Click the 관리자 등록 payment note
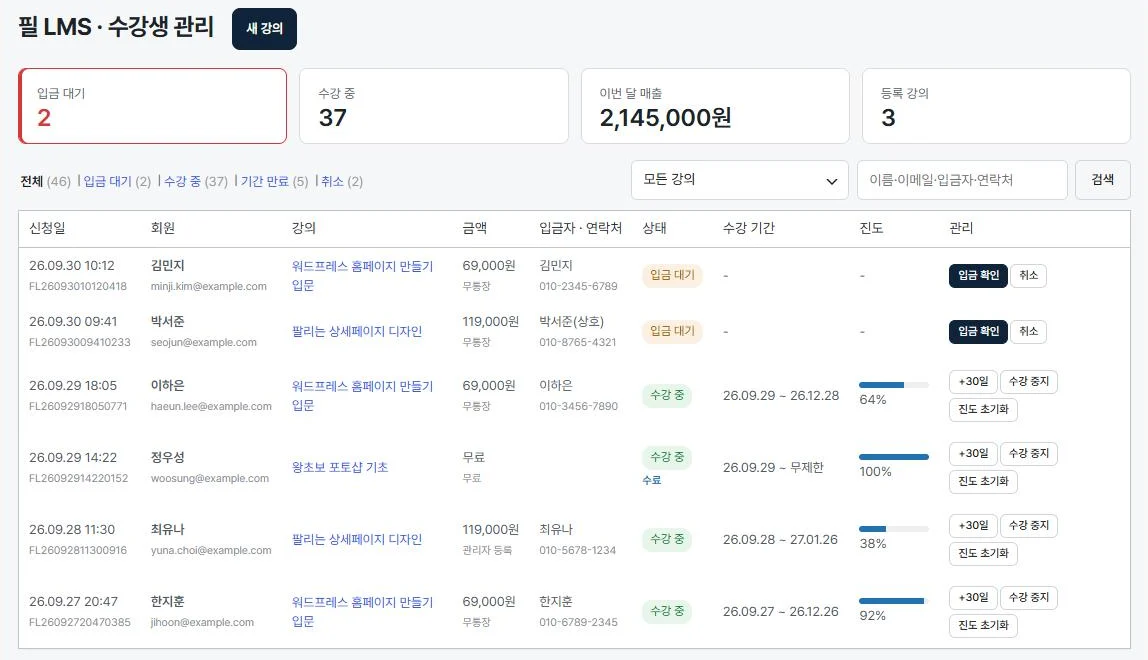 [x=487, y=550]
